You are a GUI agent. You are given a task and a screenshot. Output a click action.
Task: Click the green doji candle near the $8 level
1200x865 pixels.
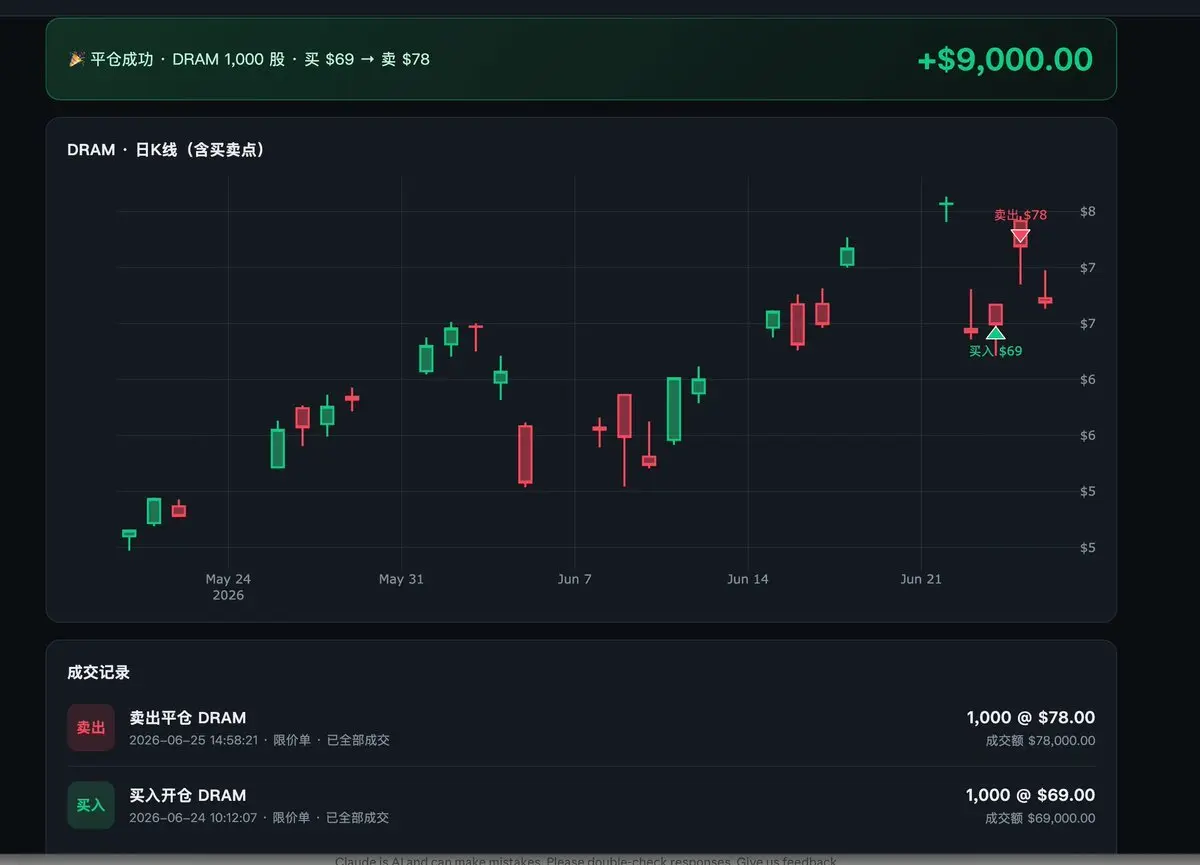(946, 207)
